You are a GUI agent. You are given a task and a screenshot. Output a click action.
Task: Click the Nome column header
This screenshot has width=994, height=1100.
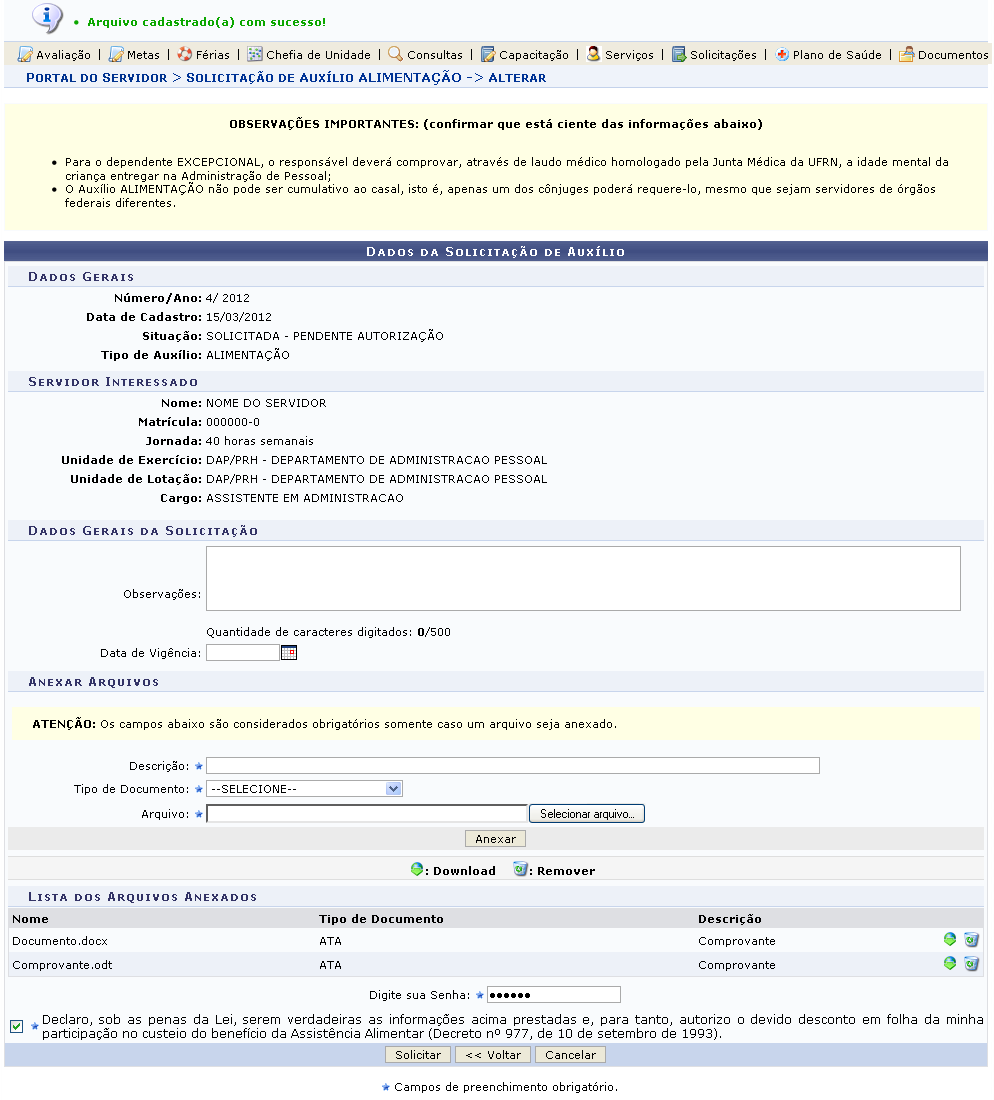tap(30, 919)
